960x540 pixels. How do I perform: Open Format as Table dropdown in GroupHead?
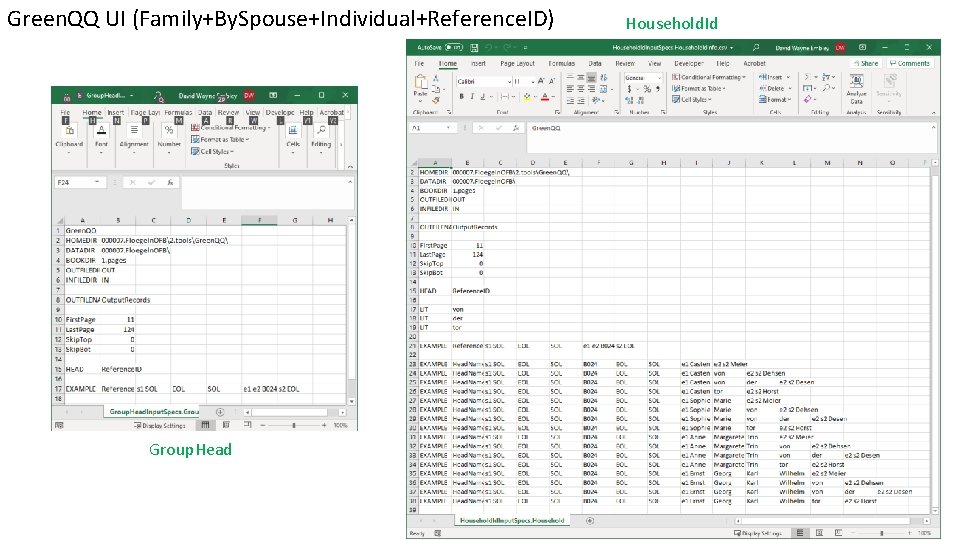pos(219,140)
